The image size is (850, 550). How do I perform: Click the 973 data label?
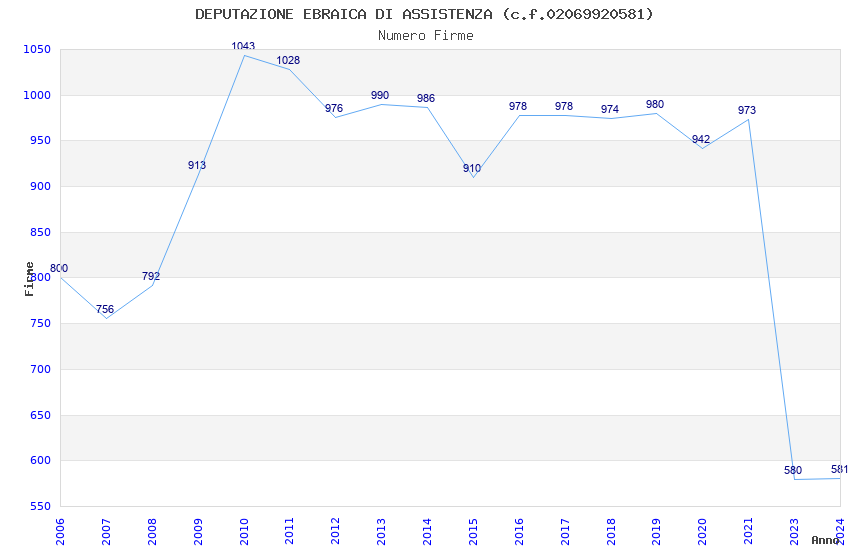(746, 111)
